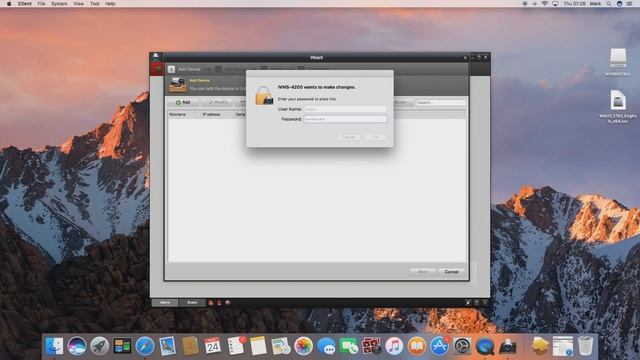Open Reminders from the Dock
640x360 pixels.
[x=236, y=346]
